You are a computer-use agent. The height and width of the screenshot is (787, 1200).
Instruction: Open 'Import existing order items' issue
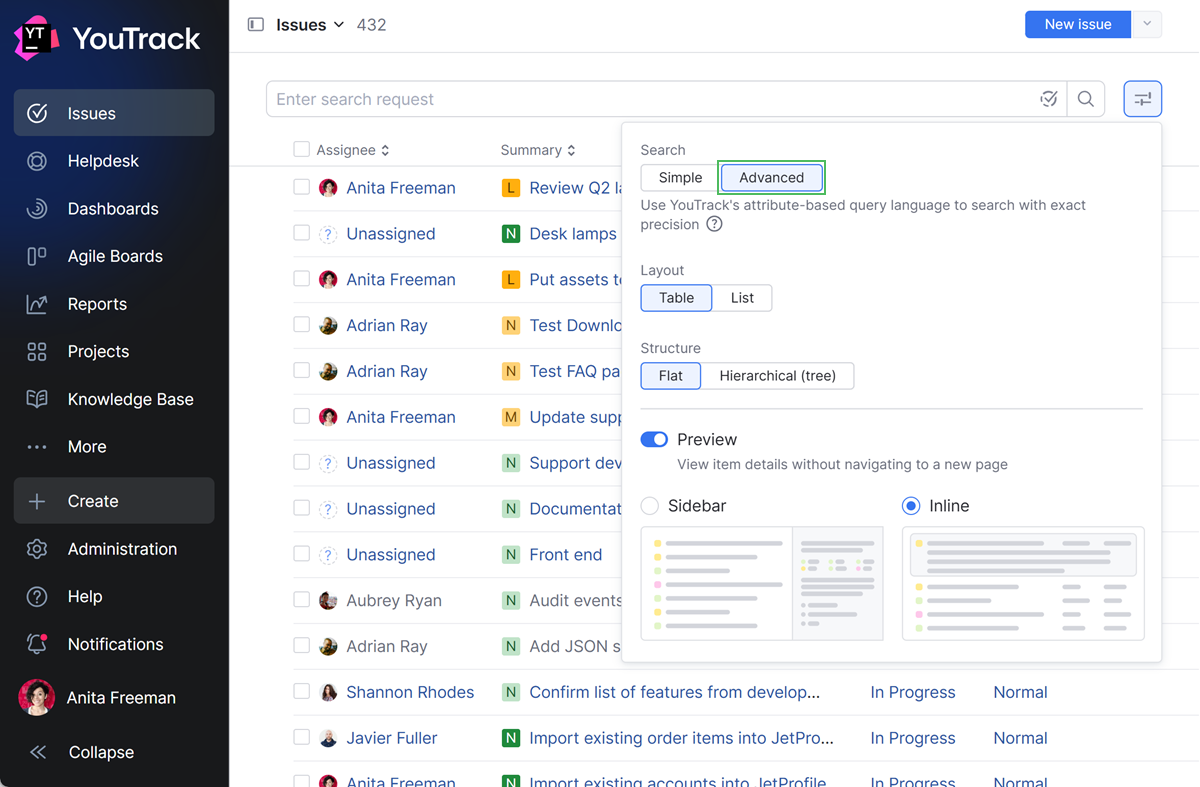pyautogui.click(x=682, y=738)
